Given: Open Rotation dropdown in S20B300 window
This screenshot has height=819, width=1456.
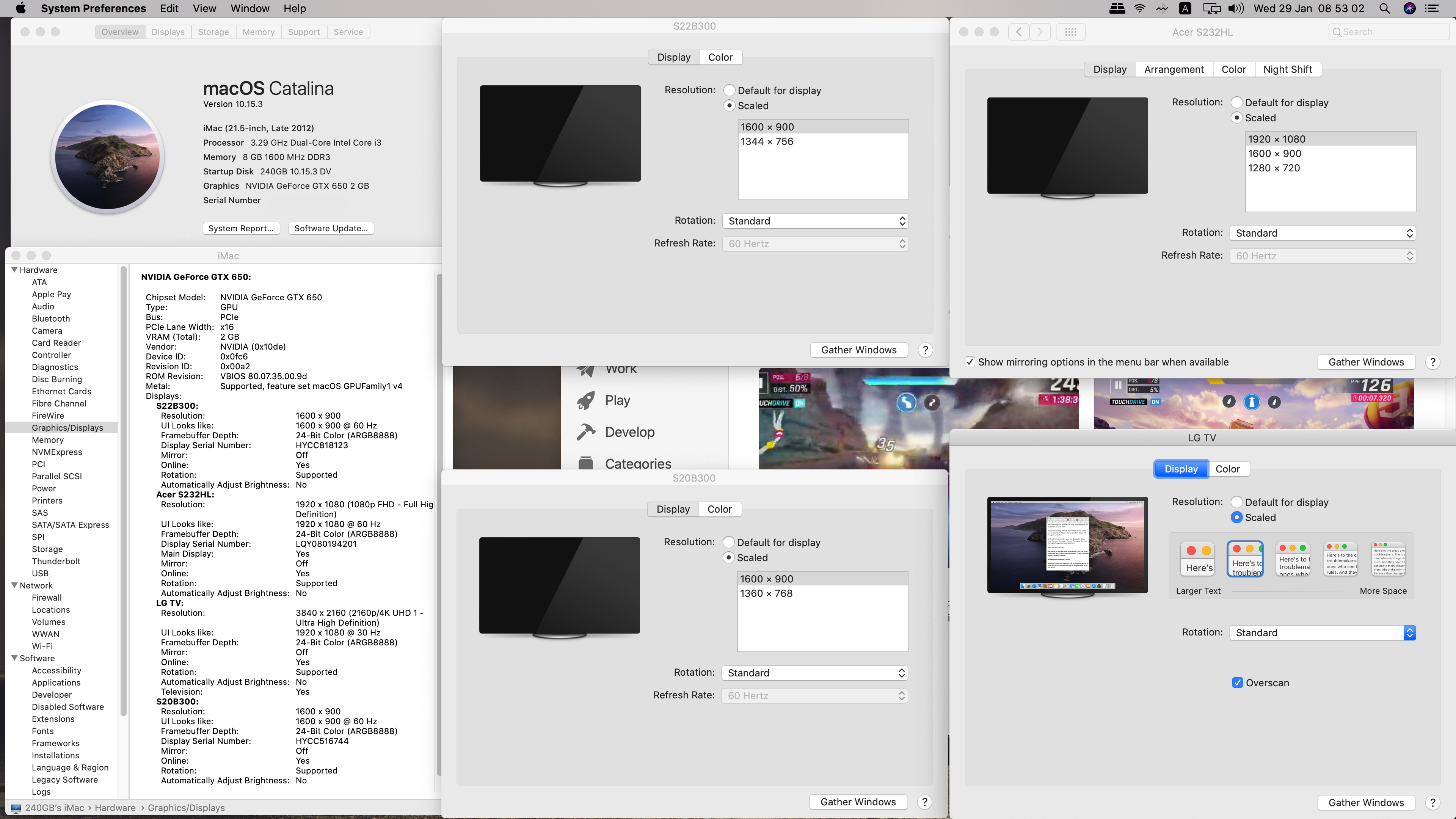Looking at the screenshot, I should tap(814, 673).
